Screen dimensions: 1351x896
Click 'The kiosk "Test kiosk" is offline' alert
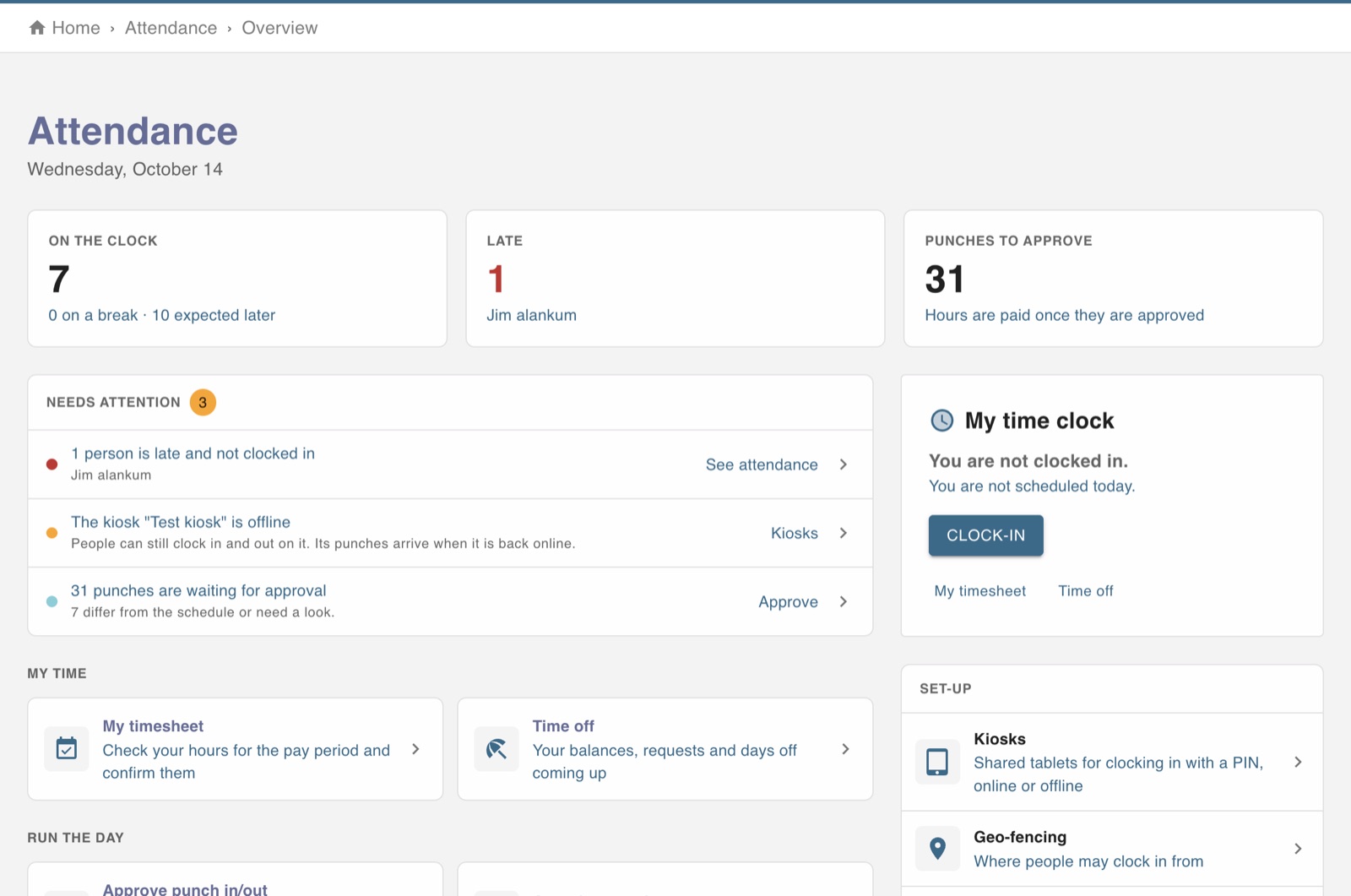(181, 522)
